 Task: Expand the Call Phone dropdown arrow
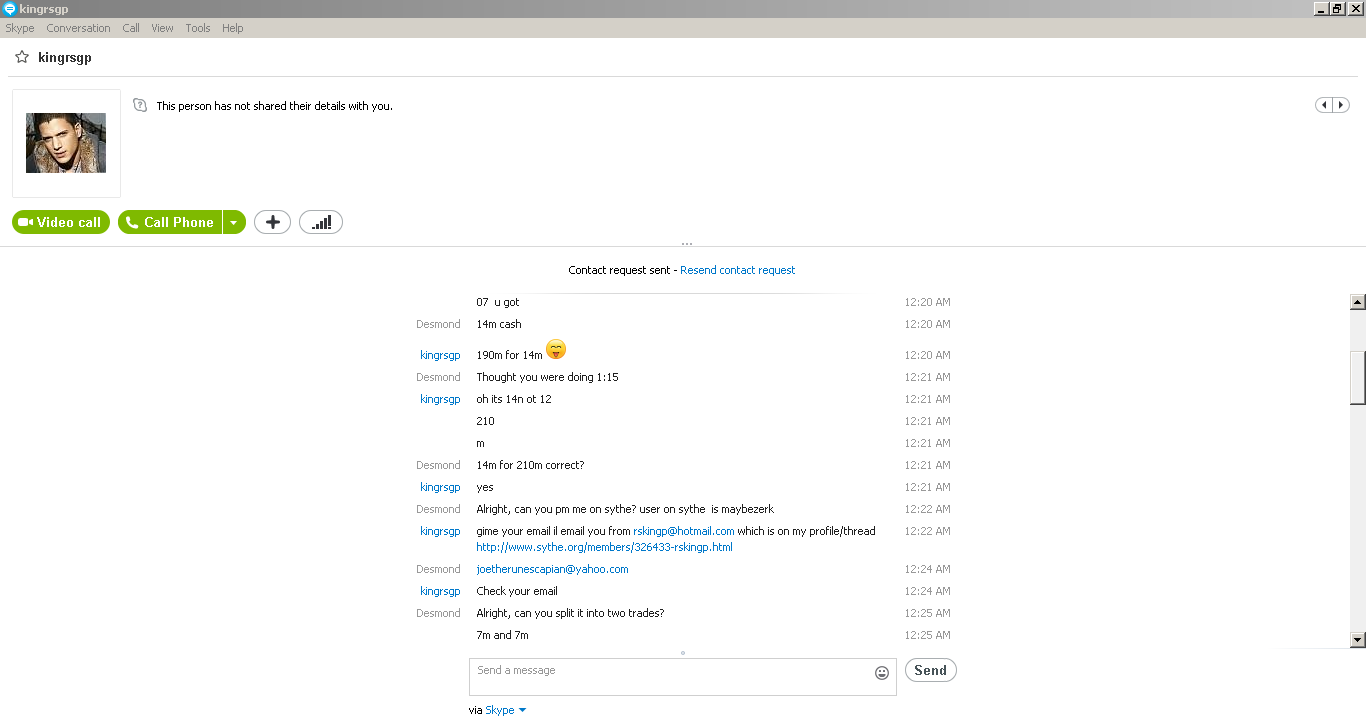tap(234, 222)
